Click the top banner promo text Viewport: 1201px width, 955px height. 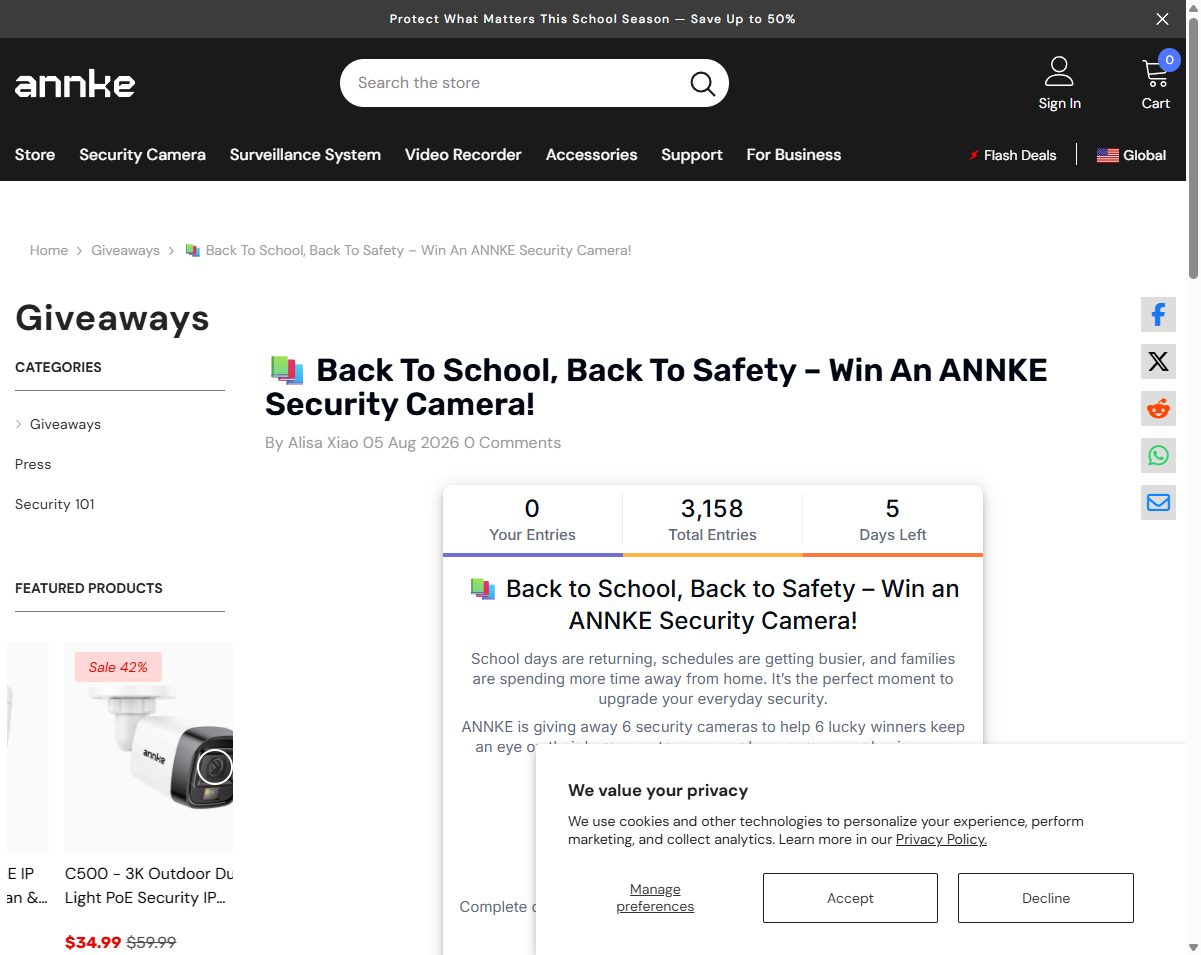tap(593, 19)
